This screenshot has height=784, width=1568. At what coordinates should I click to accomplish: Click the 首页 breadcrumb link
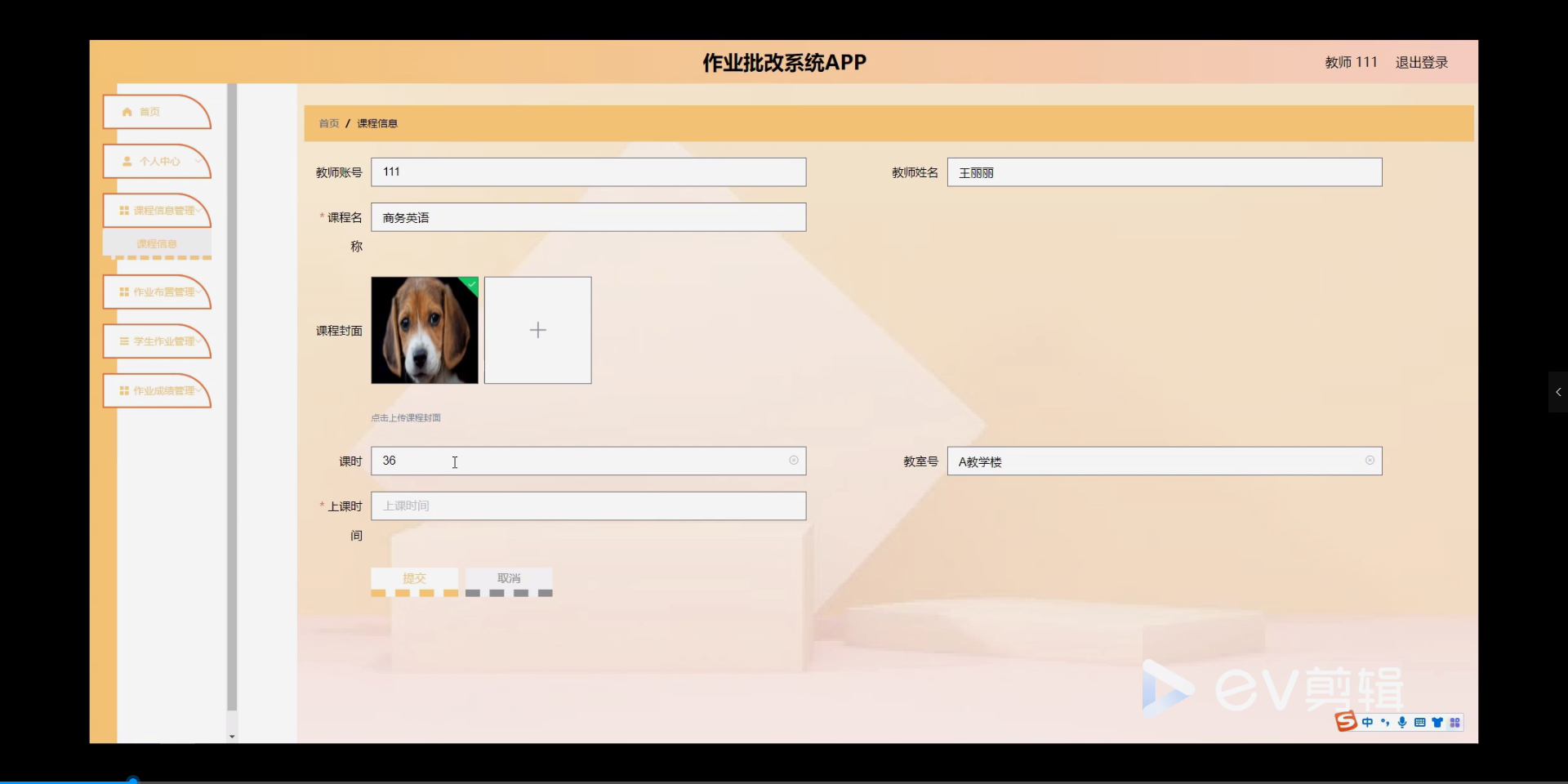pos(328,122)
